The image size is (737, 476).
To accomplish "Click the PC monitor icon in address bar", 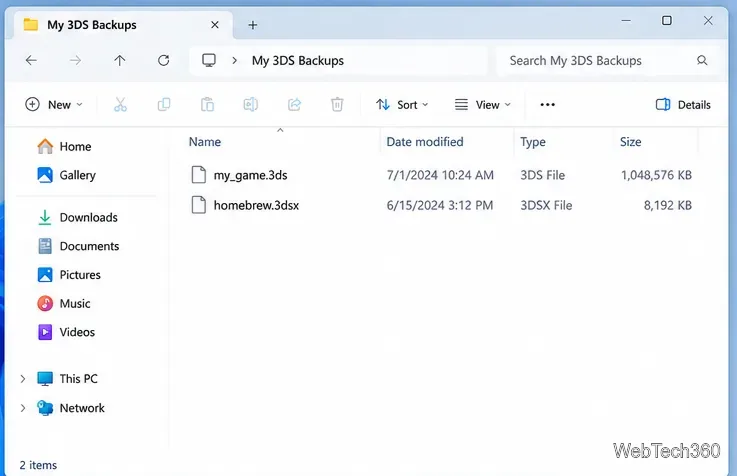I will 209,60.
